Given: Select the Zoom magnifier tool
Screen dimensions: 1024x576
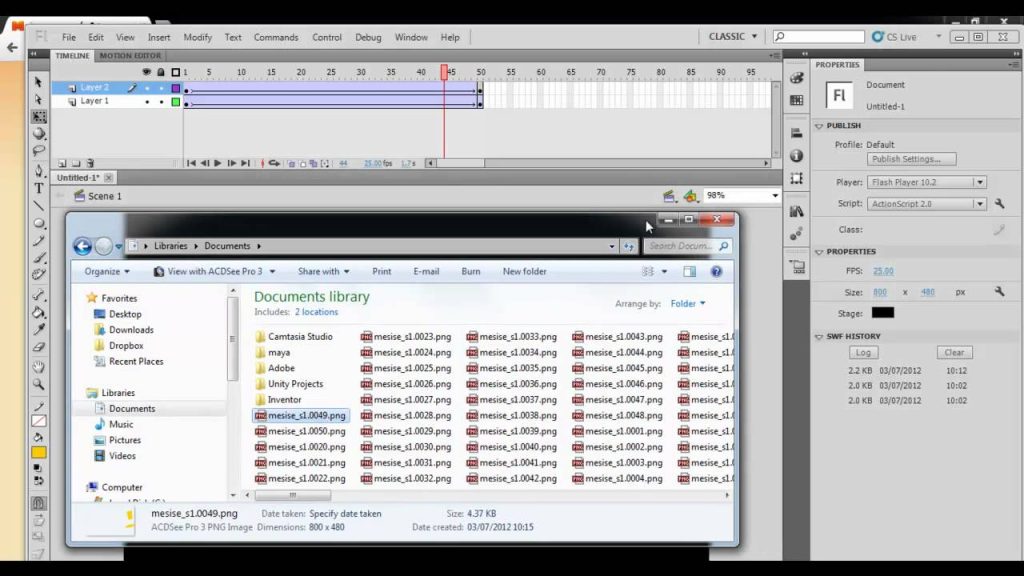Looking at the screenshot, I should coord(39,384).
